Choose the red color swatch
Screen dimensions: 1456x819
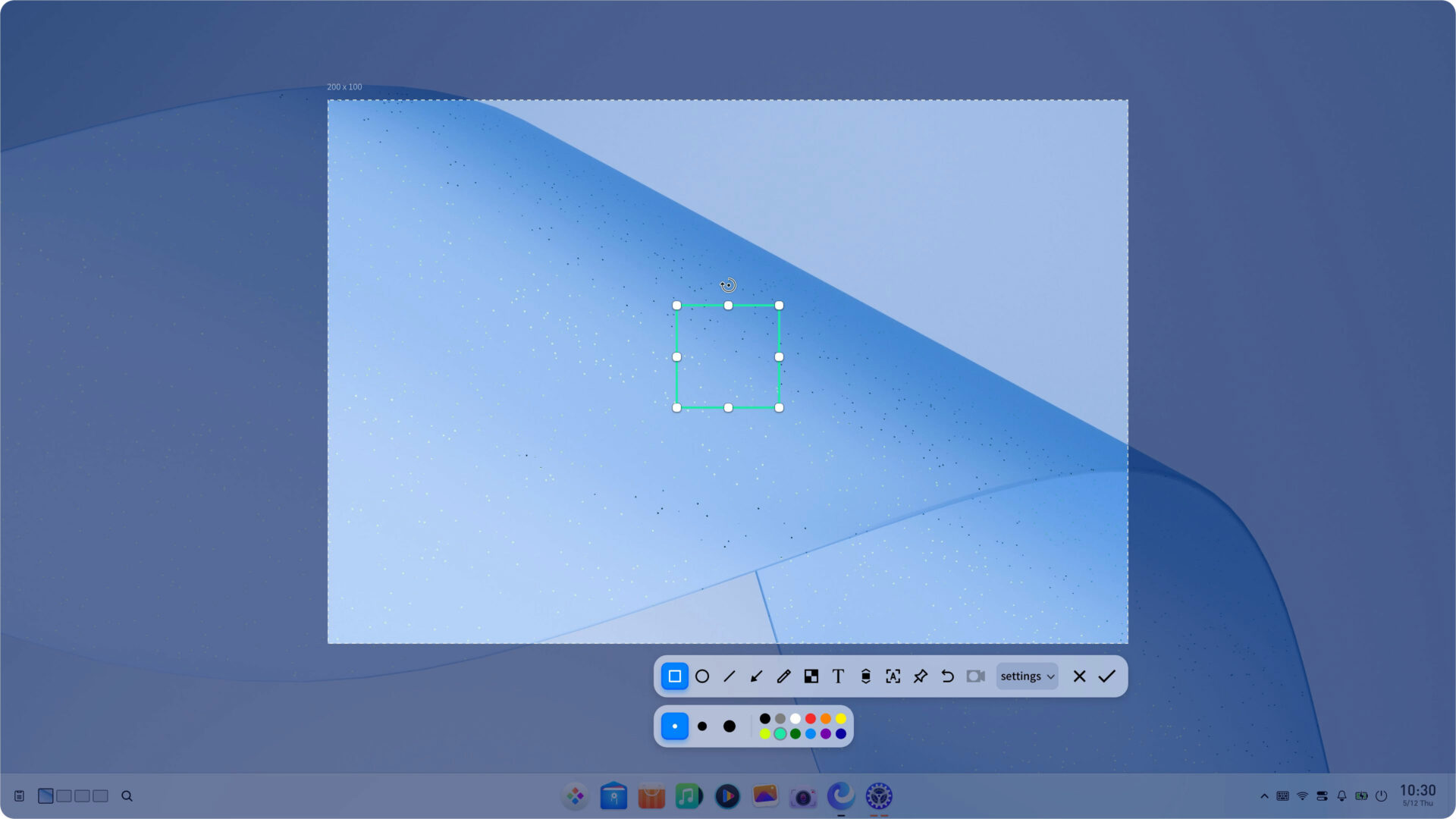tap(811, 719)
